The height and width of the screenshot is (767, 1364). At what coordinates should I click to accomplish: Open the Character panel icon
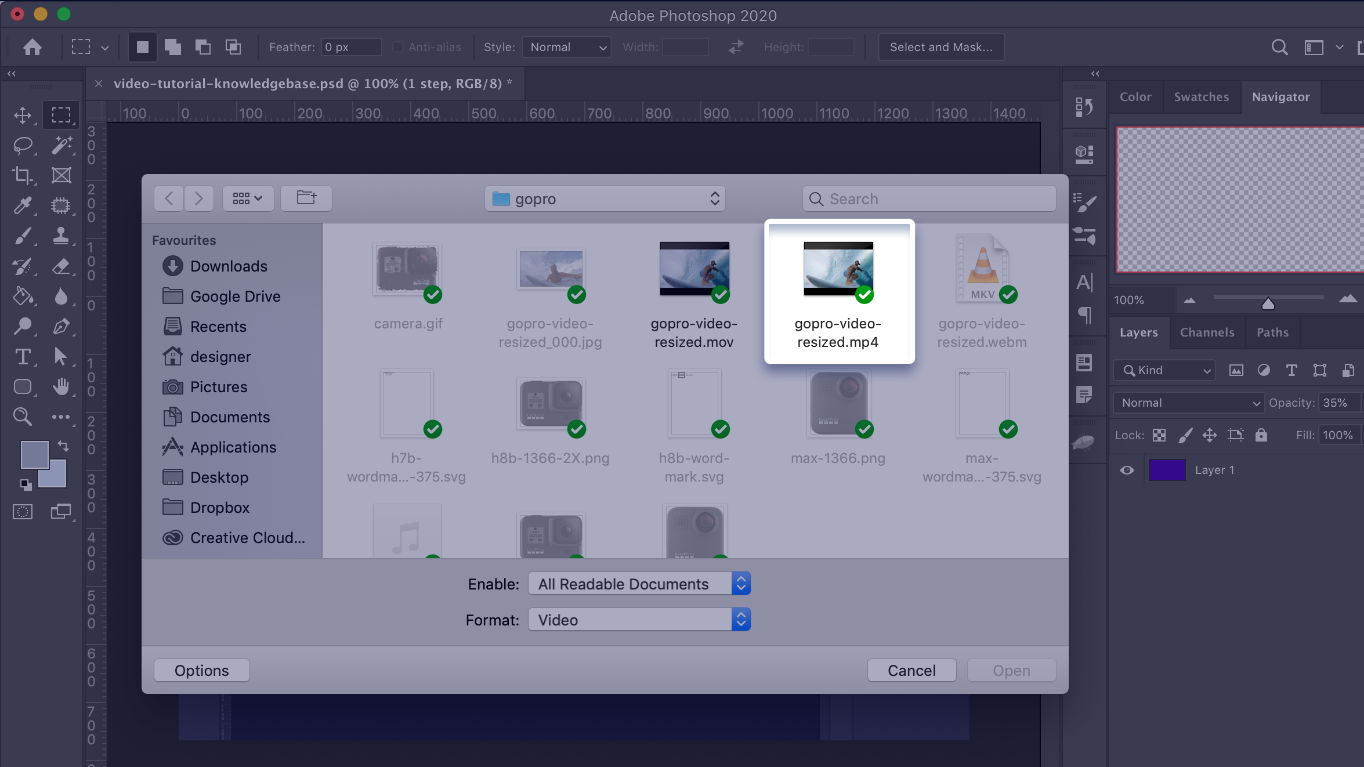(1084, 283)
